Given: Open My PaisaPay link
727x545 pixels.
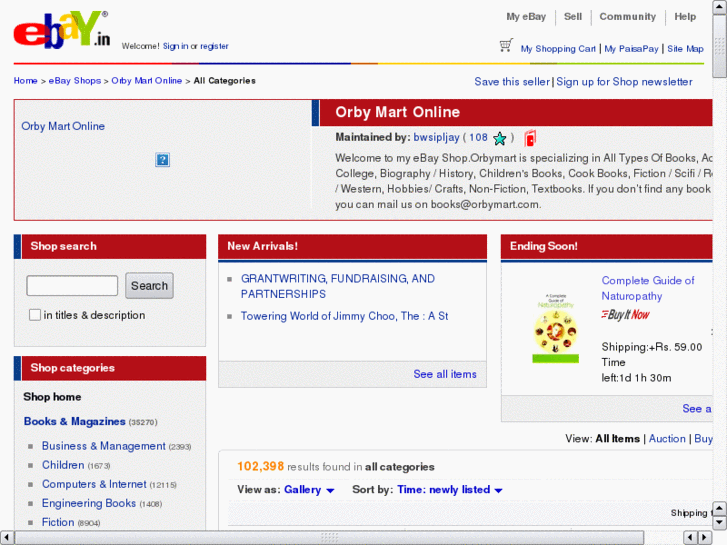Looking at the screenshot, I should [x=631, y=49].
